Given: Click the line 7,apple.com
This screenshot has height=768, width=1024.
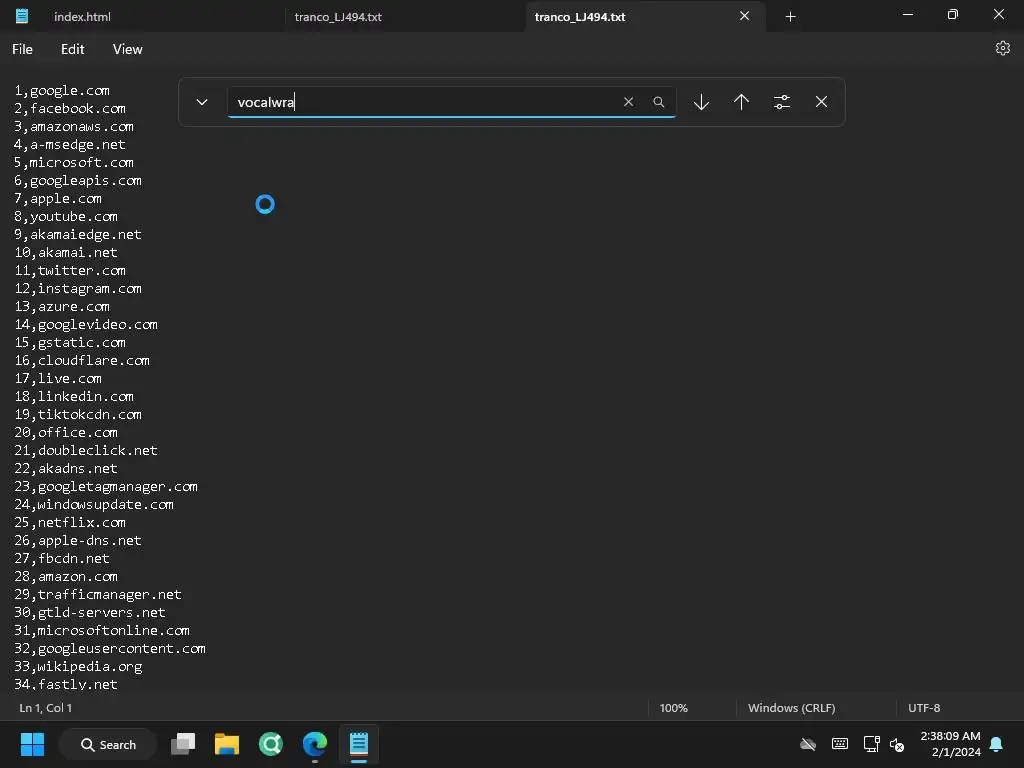Looking at the screenshot, I should [58, 199].
